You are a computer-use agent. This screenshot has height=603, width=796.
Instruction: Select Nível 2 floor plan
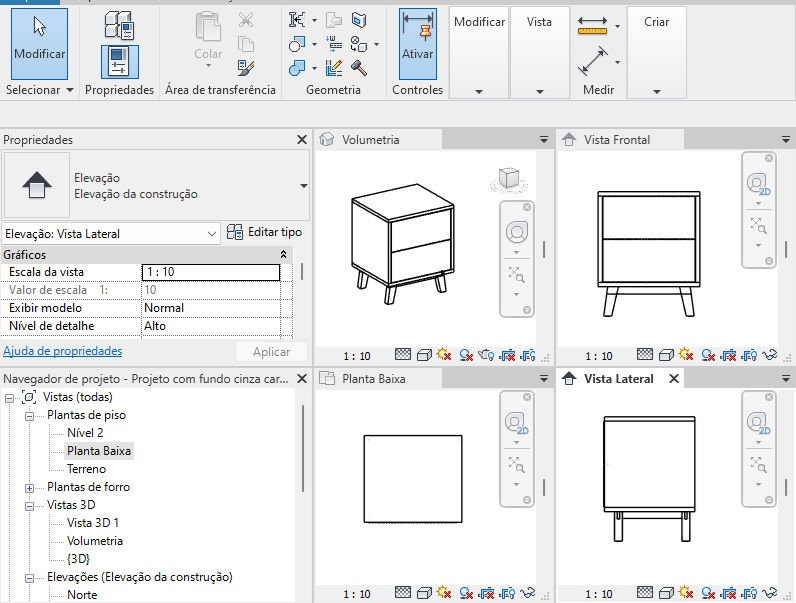tap(85, 433)
